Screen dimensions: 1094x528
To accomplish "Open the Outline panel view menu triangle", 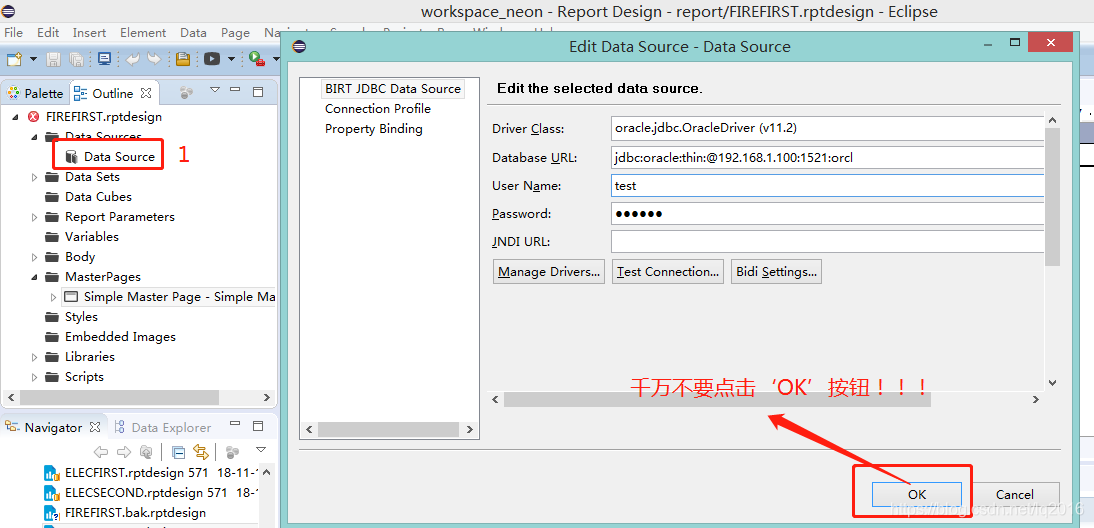I will tap(215, 90).
